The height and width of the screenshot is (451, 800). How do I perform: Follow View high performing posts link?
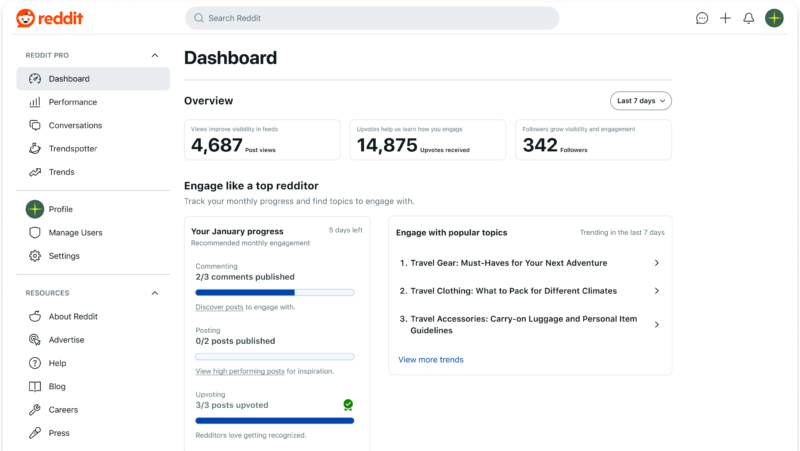[x=240, y=371]
